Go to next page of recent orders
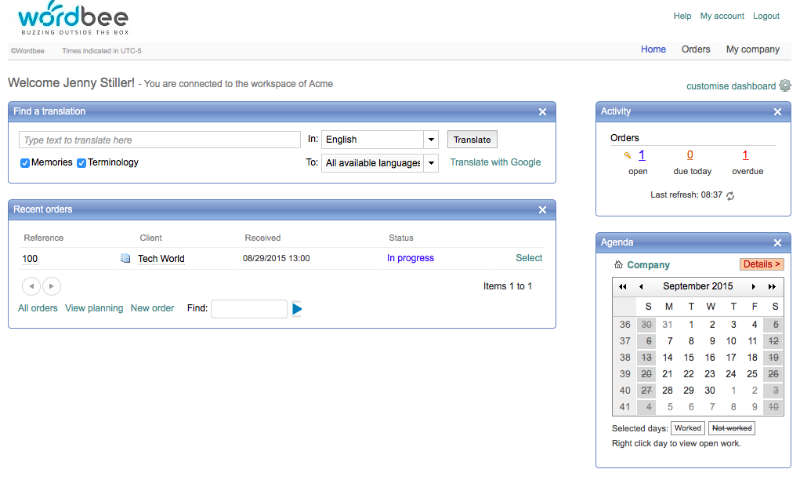Image resolution: width=800 pixels, height=480 pixels. pos(51,286)
